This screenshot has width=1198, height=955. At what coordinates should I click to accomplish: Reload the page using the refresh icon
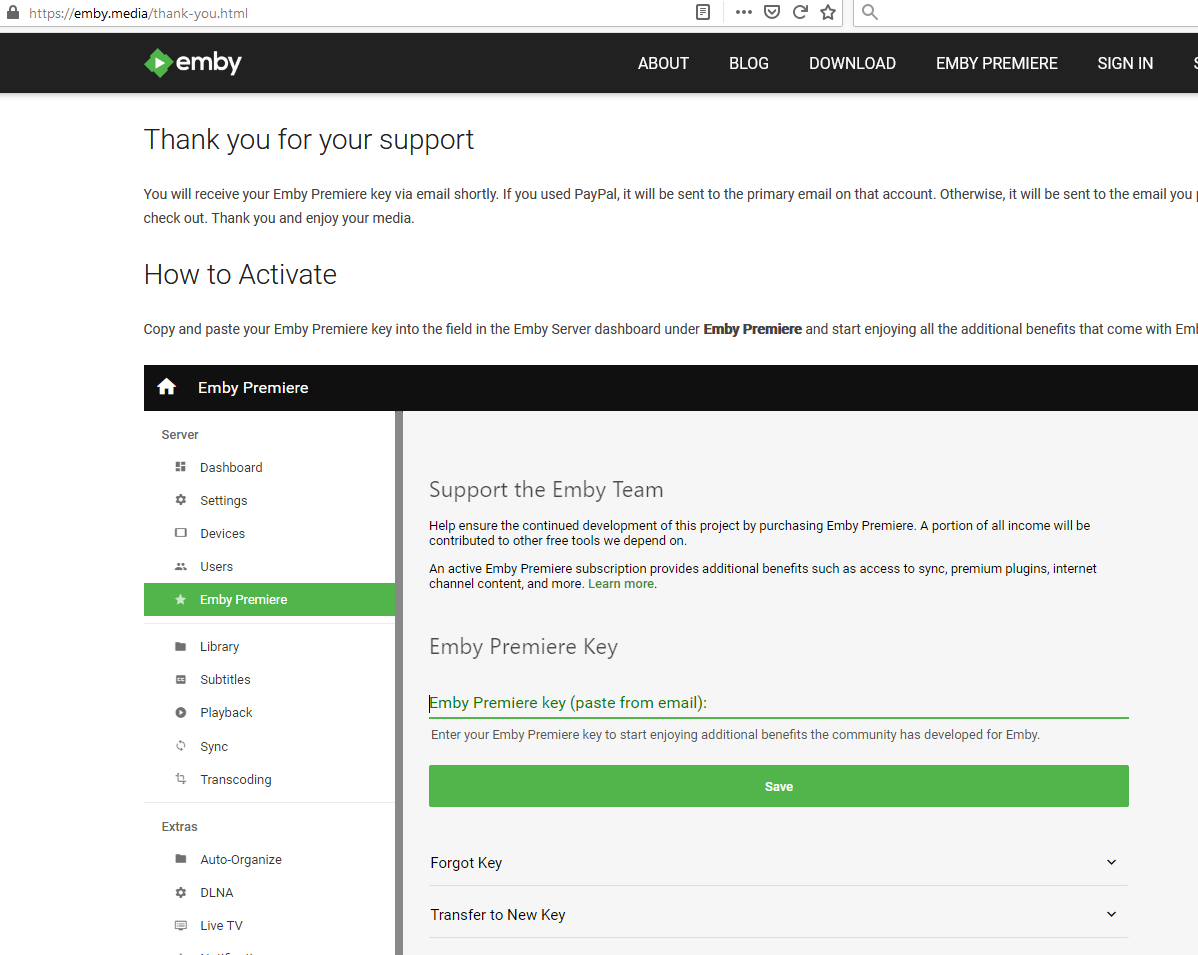point(800,12)
